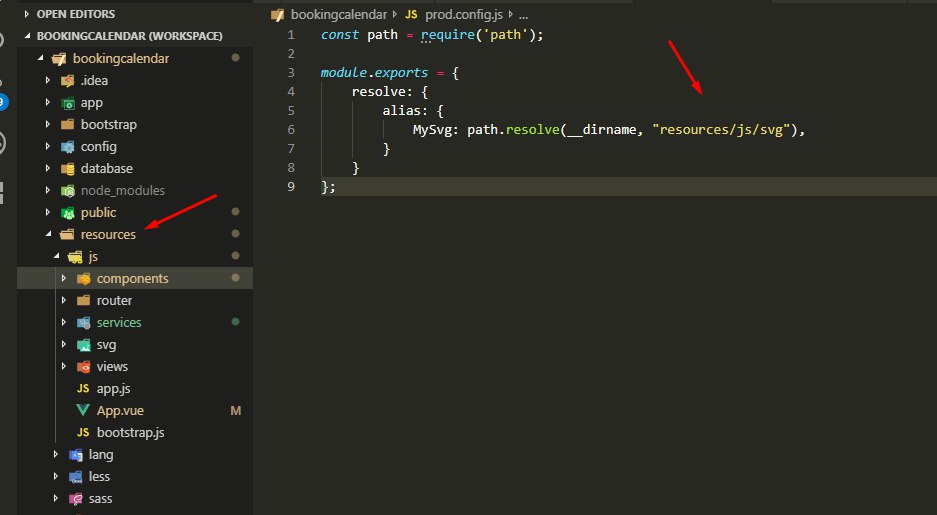This screenshot has width=937, height=515.
Task: Click line number 6 in gutter
Action: tap(291, 130)
